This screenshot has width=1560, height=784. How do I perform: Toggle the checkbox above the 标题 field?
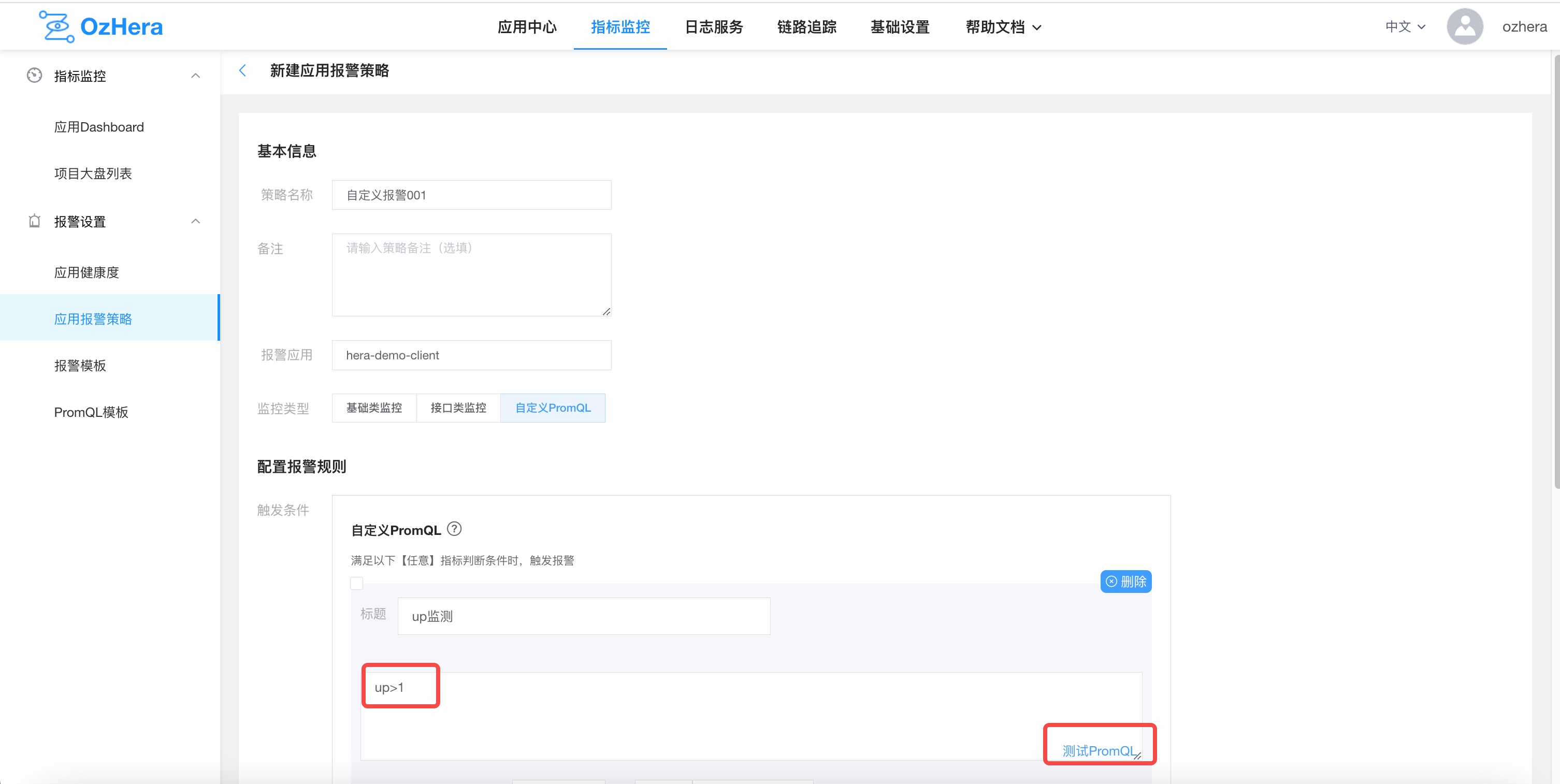coord(357,583)
